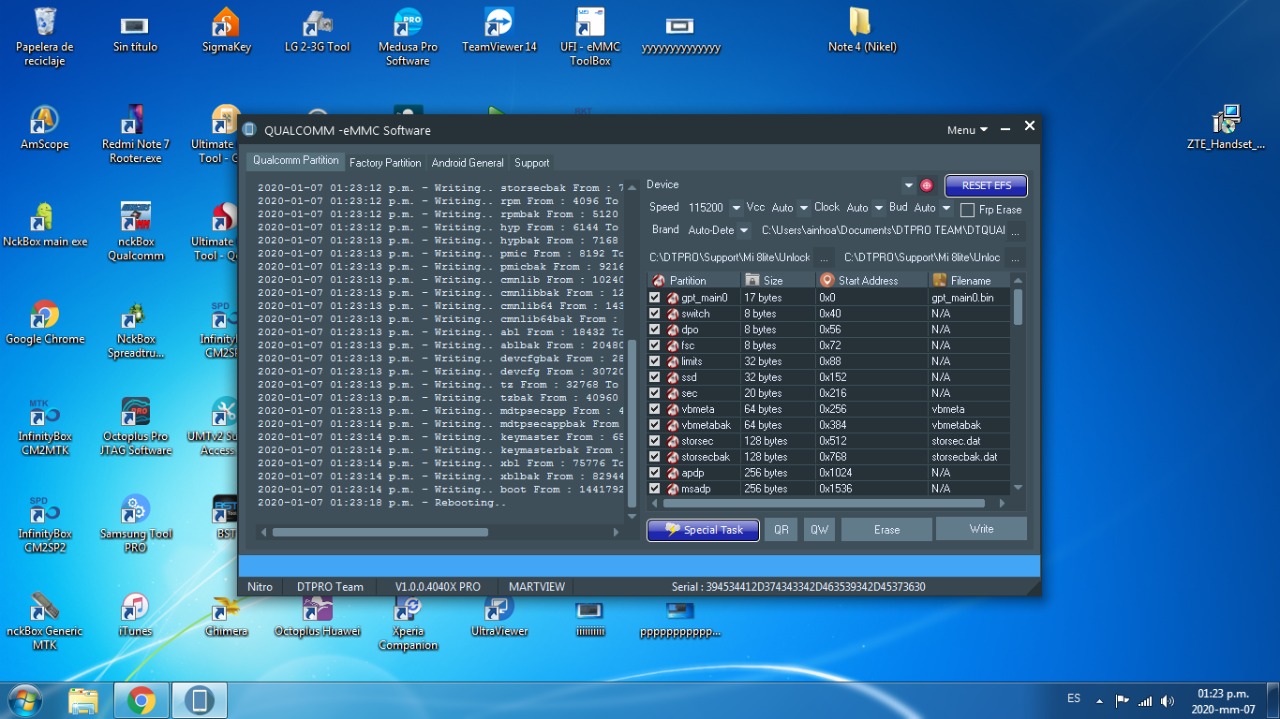
Task: Click the Partition column header icon
Action: point(658,280)
